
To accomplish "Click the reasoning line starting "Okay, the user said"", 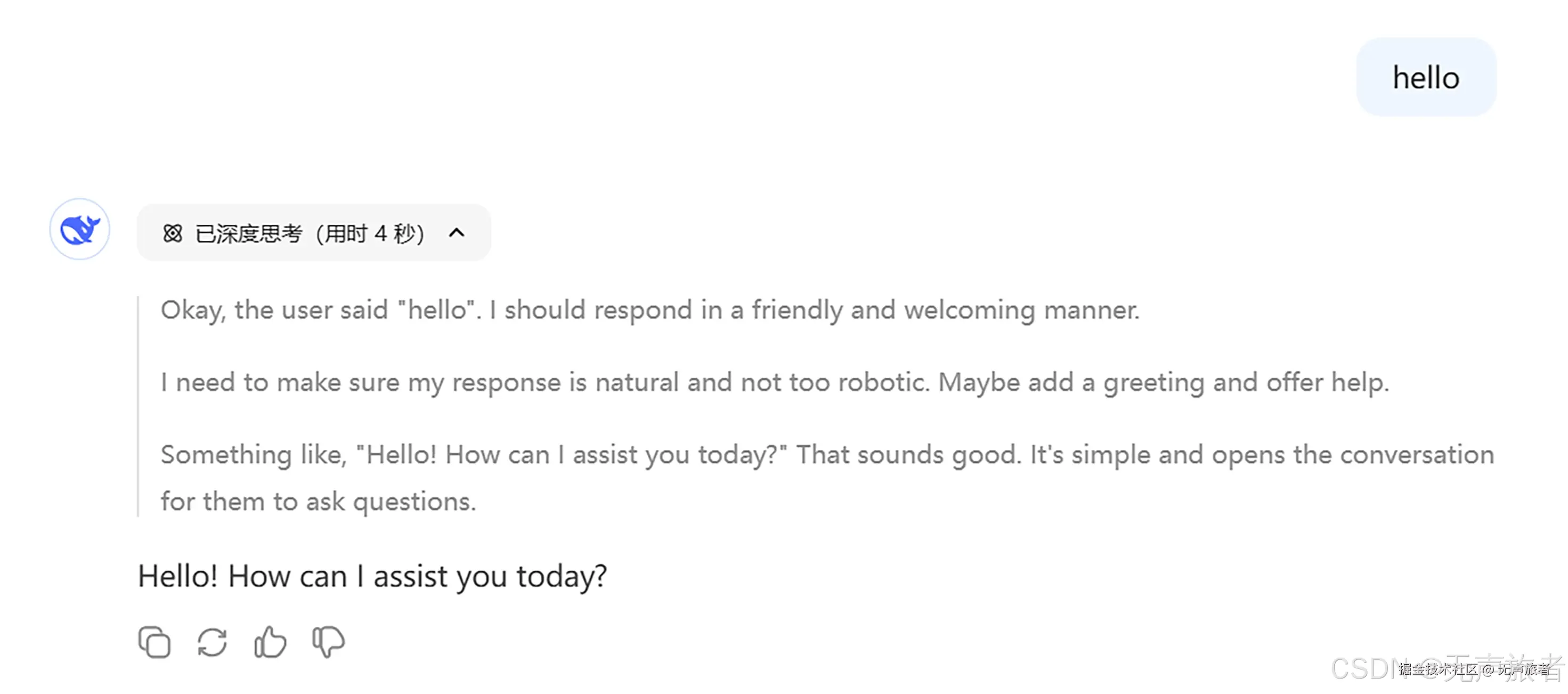I will pos(649,310).
